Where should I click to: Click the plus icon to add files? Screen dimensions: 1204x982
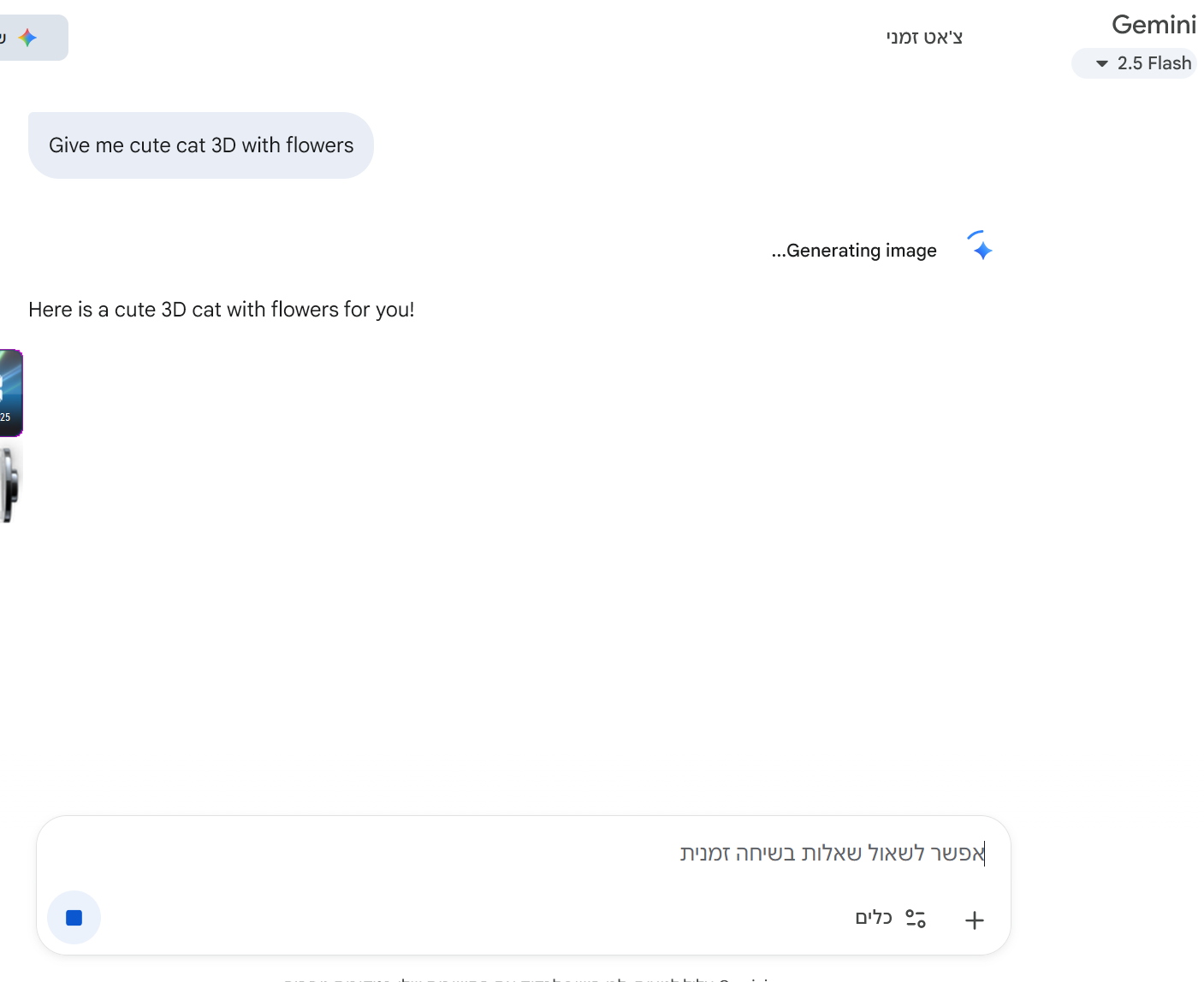pyautogui.click(x=974, y=920)
